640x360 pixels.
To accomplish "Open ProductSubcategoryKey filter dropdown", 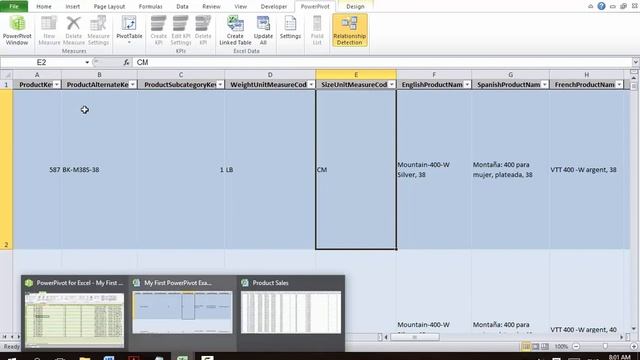I will click(x=220, y=84).
